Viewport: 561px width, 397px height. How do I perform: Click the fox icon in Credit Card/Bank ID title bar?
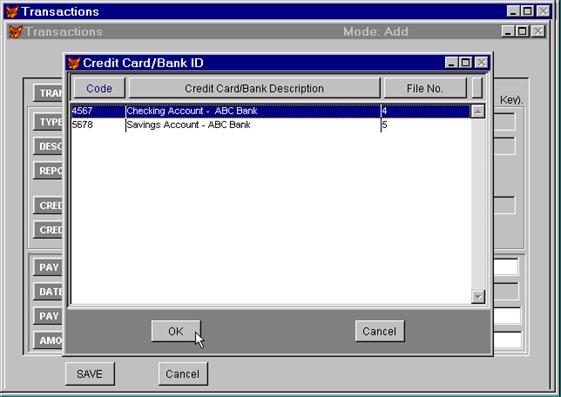coord(74,63)
